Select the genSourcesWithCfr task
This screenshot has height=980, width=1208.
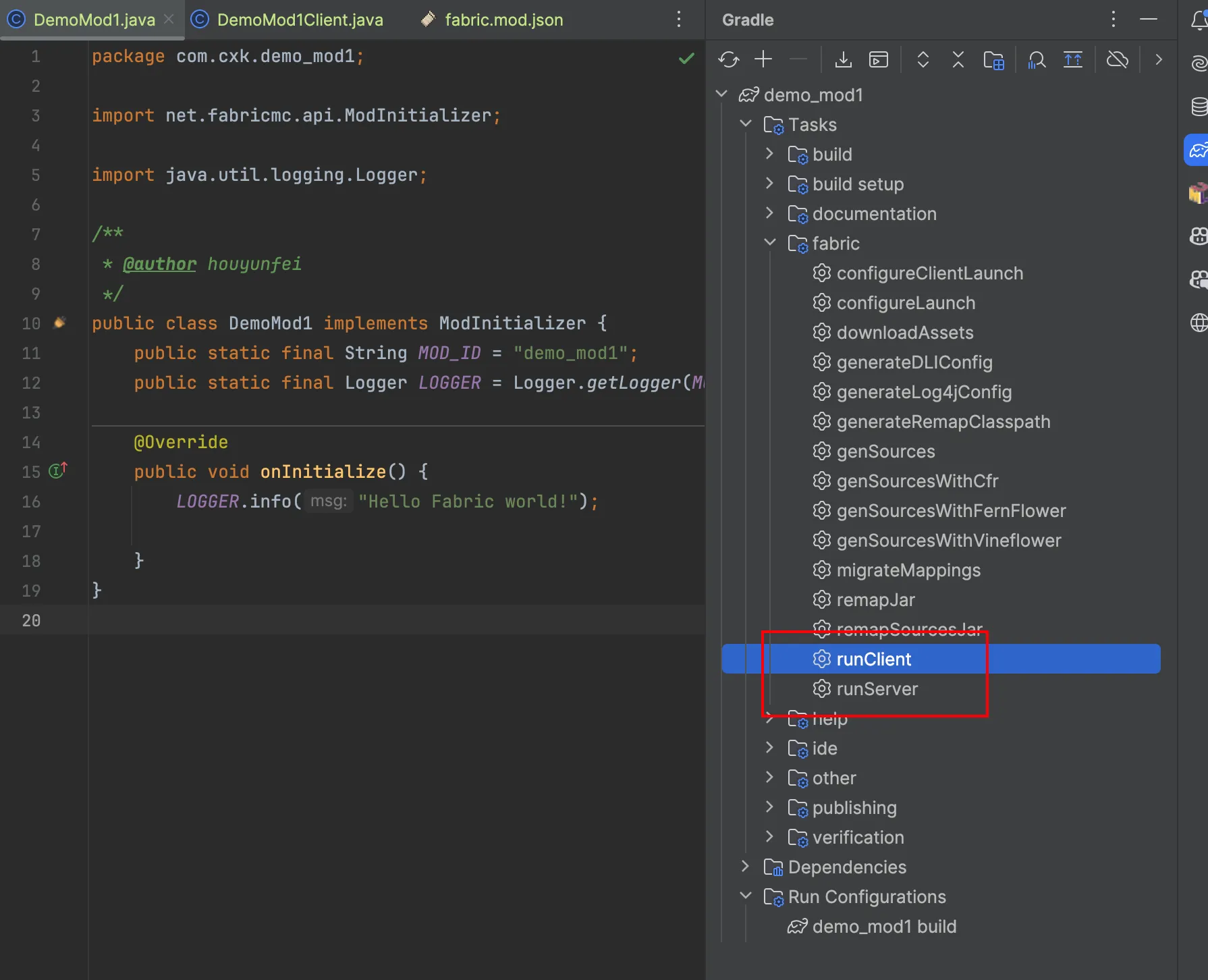point(917,481)
